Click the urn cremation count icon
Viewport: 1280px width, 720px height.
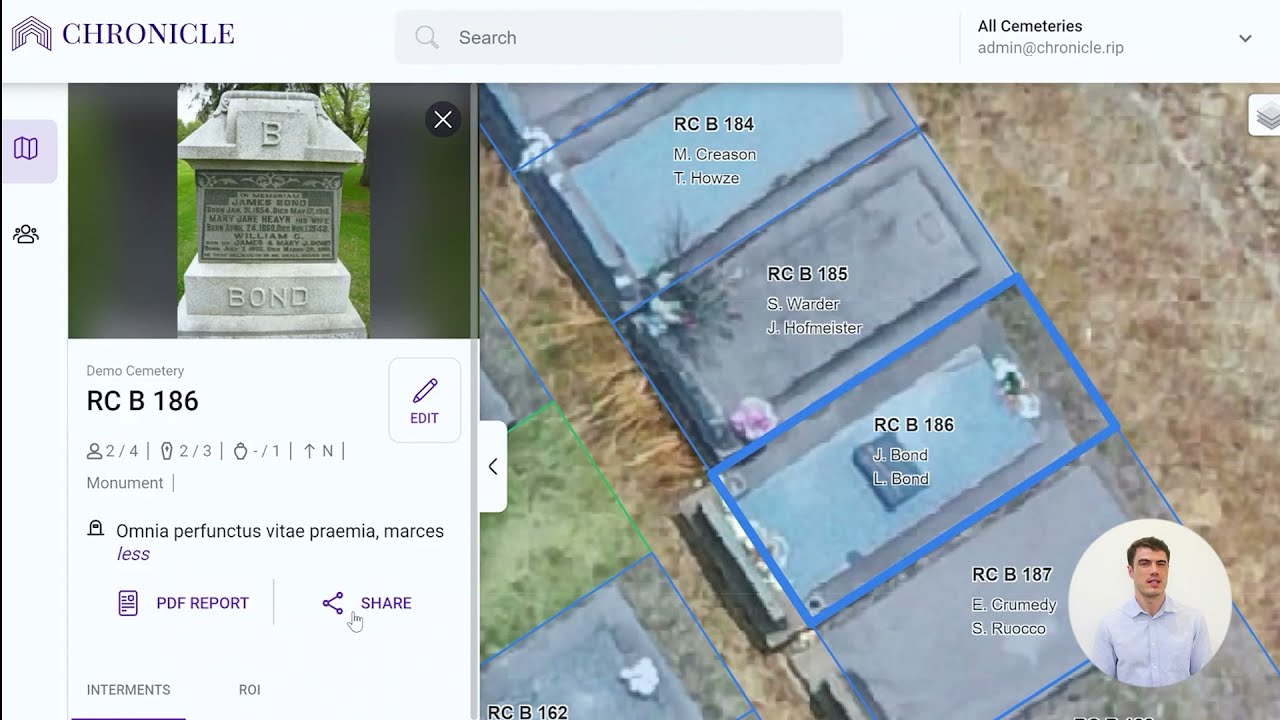(240, 451)
